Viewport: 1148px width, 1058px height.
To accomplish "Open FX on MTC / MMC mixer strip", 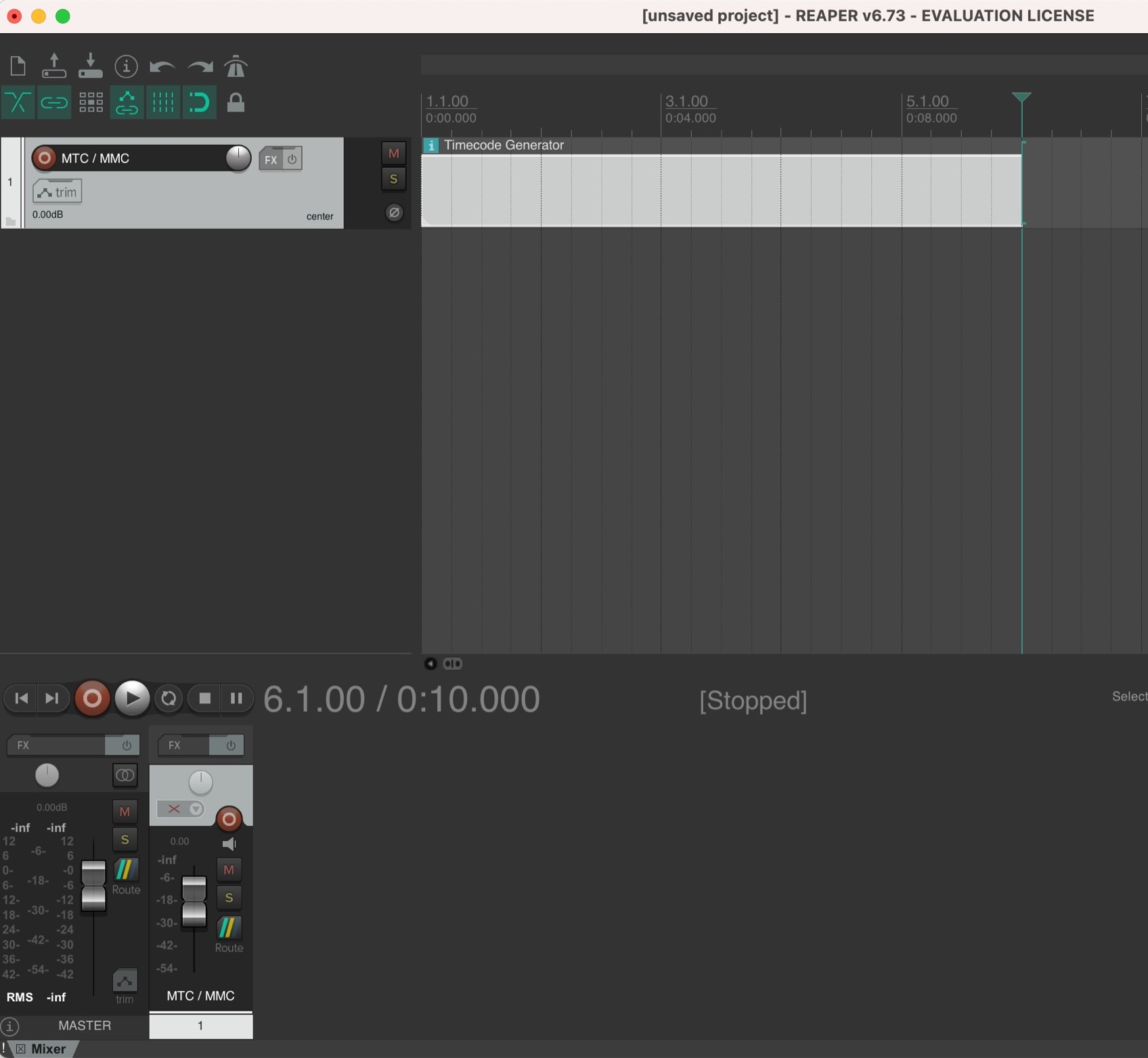I will click(183, 745).
